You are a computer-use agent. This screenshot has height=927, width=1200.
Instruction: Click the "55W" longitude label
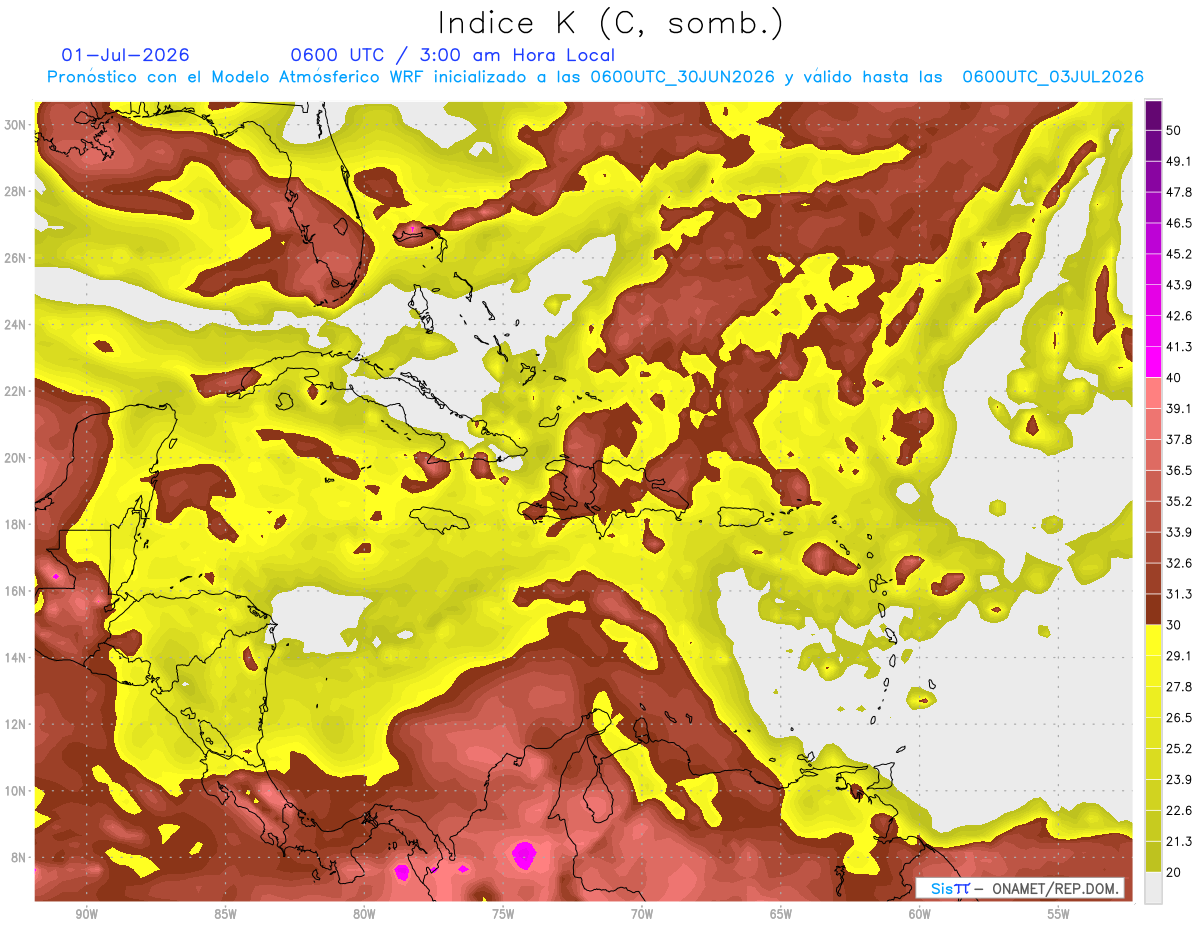tap(1059, 914)
